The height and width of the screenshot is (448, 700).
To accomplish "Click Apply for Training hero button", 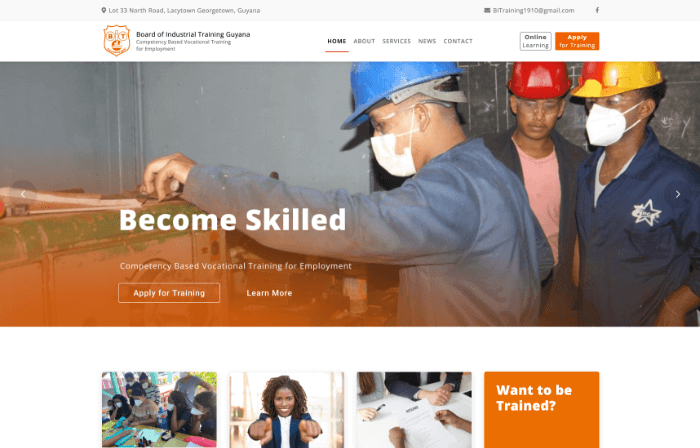I will [169, 293].
